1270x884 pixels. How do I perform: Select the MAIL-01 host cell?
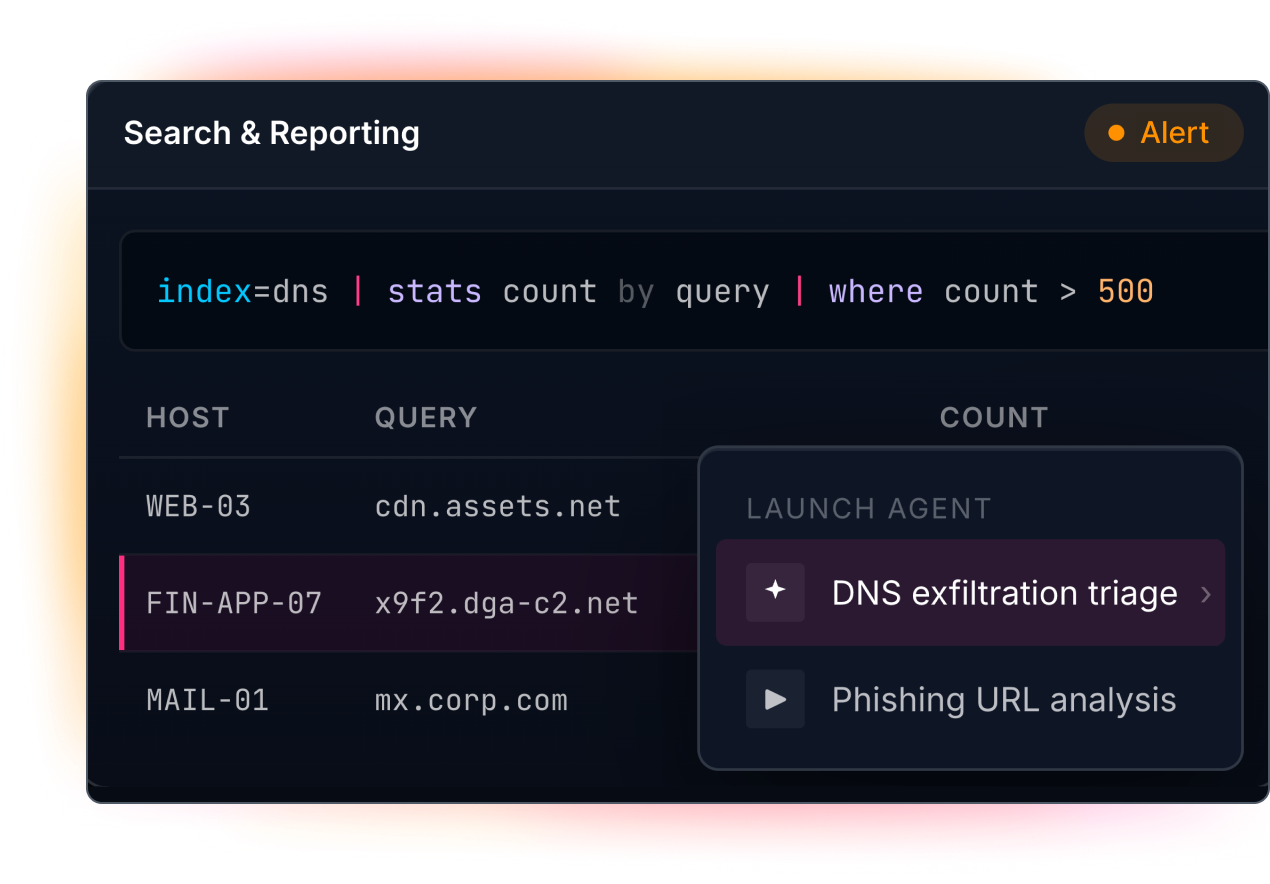pos(208,700)
